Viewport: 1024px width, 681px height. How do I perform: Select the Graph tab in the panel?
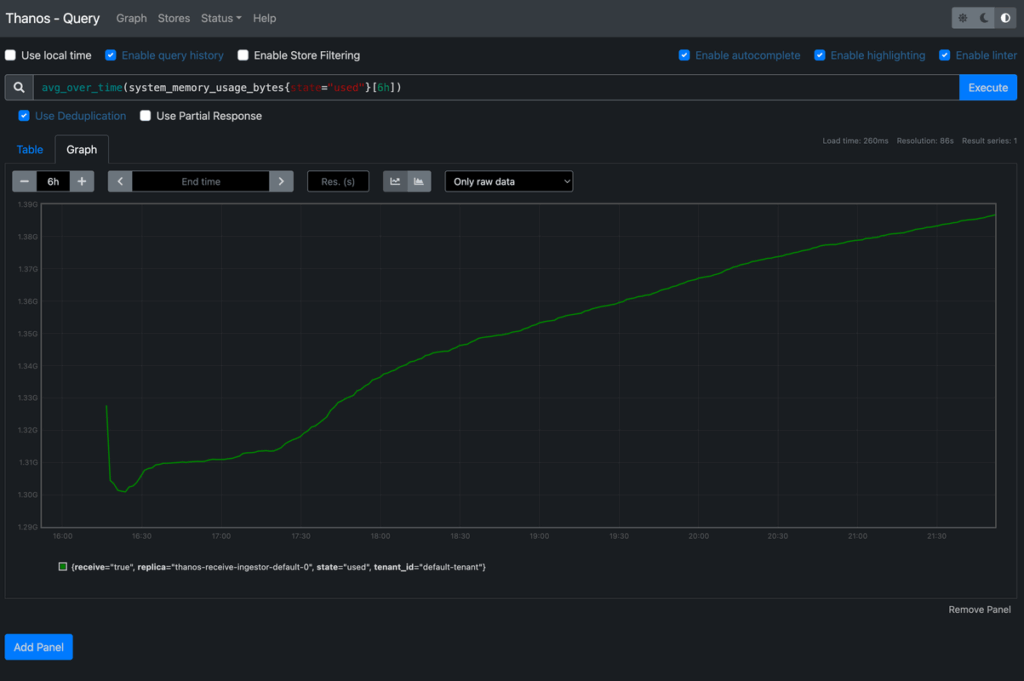[x=82, y=150]
